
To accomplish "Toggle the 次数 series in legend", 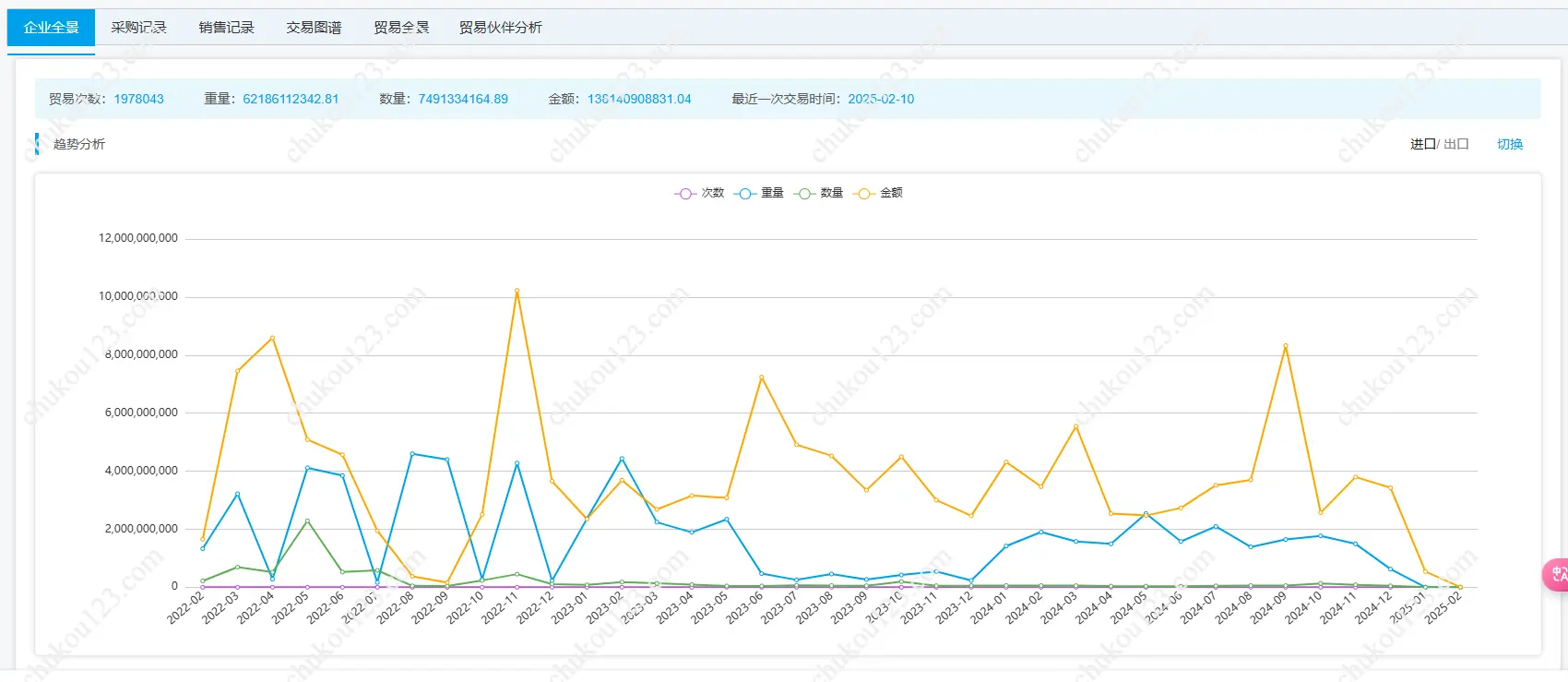I will pyautogui.click(x=700, y=193).
